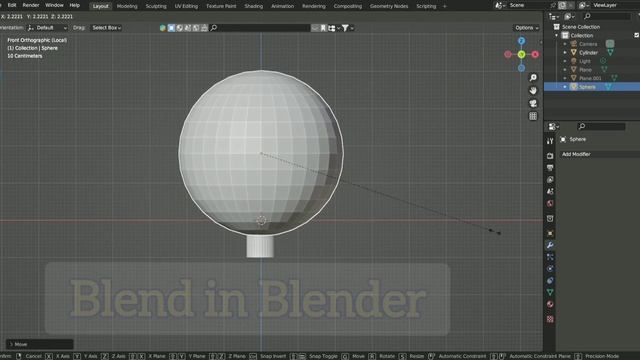Click the outliner search field
This screenshot has height=360, width=640.
coord(607,16)
